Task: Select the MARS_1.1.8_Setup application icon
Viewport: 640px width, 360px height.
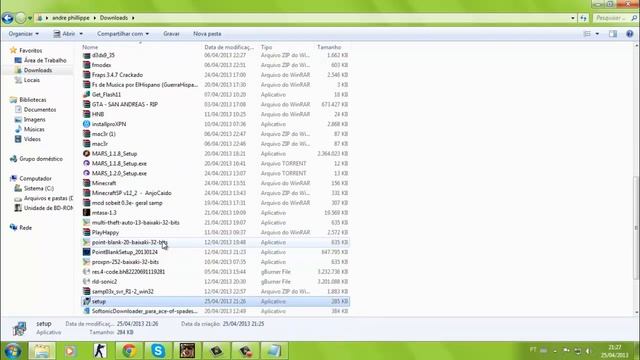Action: click(x=87, y=153)
